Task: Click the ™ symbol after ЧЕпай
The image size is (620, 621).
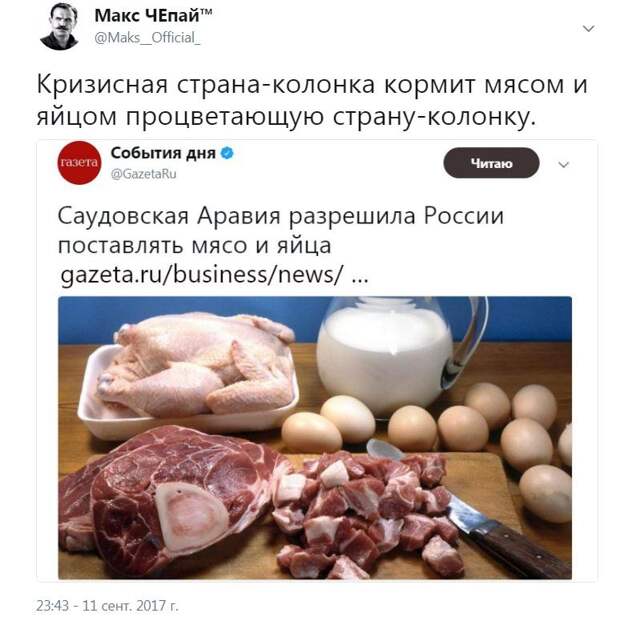Action: pyautogui.click(x=206, y=12)
